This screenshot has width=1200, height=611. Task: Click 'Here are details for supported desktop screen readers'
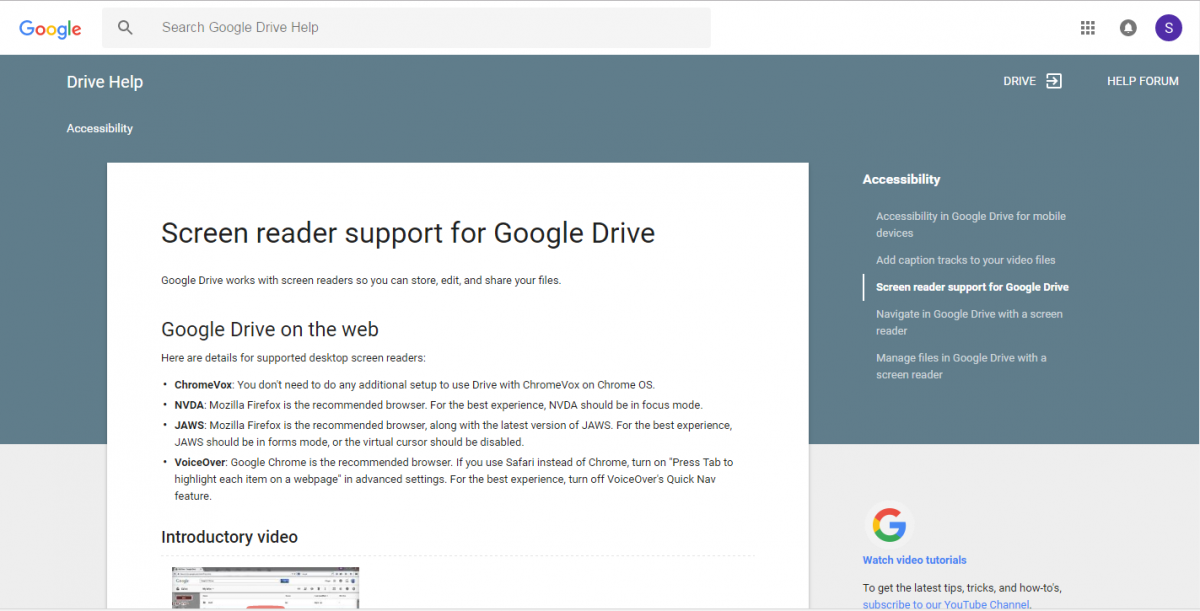click(293, 357)
